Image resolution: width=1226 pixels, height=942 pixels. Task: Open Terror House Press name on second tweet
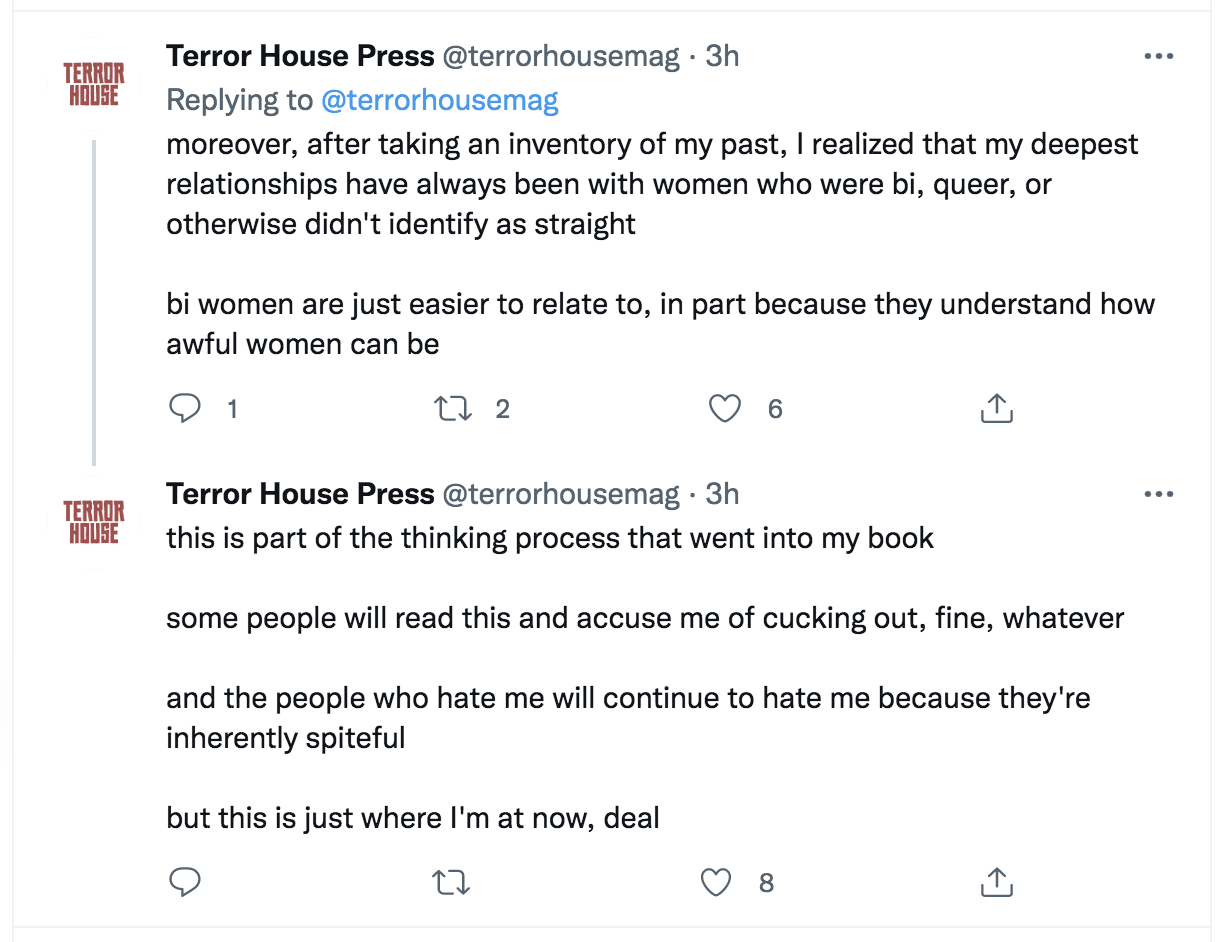[300, 493]
